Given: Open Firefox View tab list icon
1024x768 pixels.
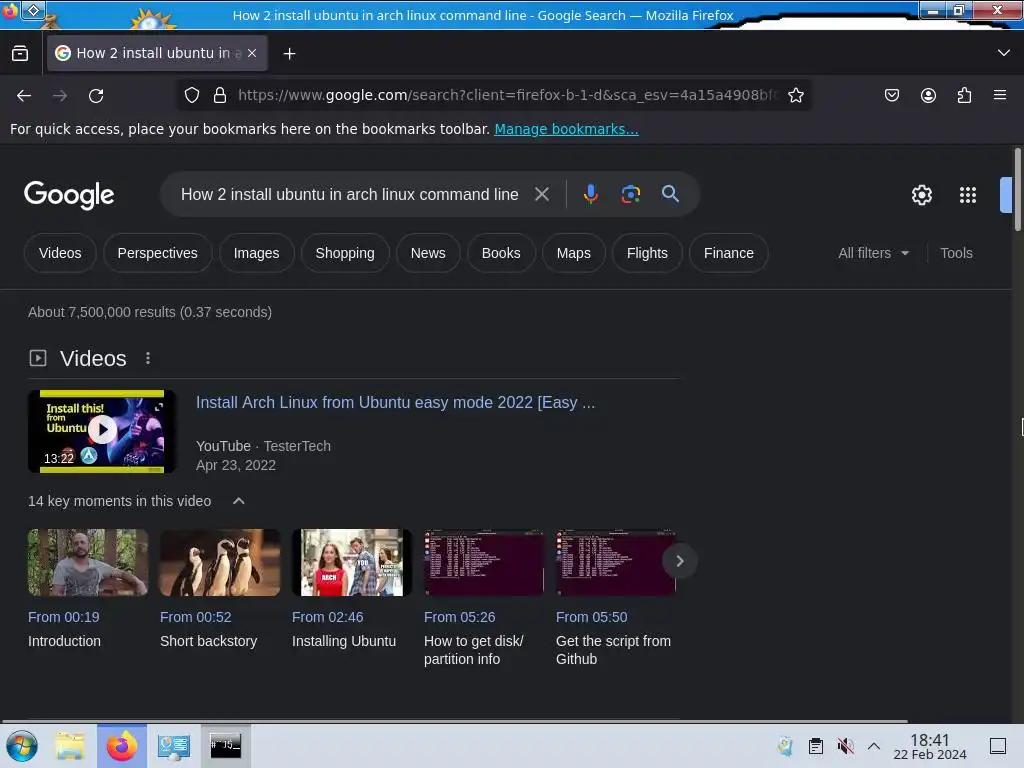Looking at the screenshot, I should coord(20,53).
